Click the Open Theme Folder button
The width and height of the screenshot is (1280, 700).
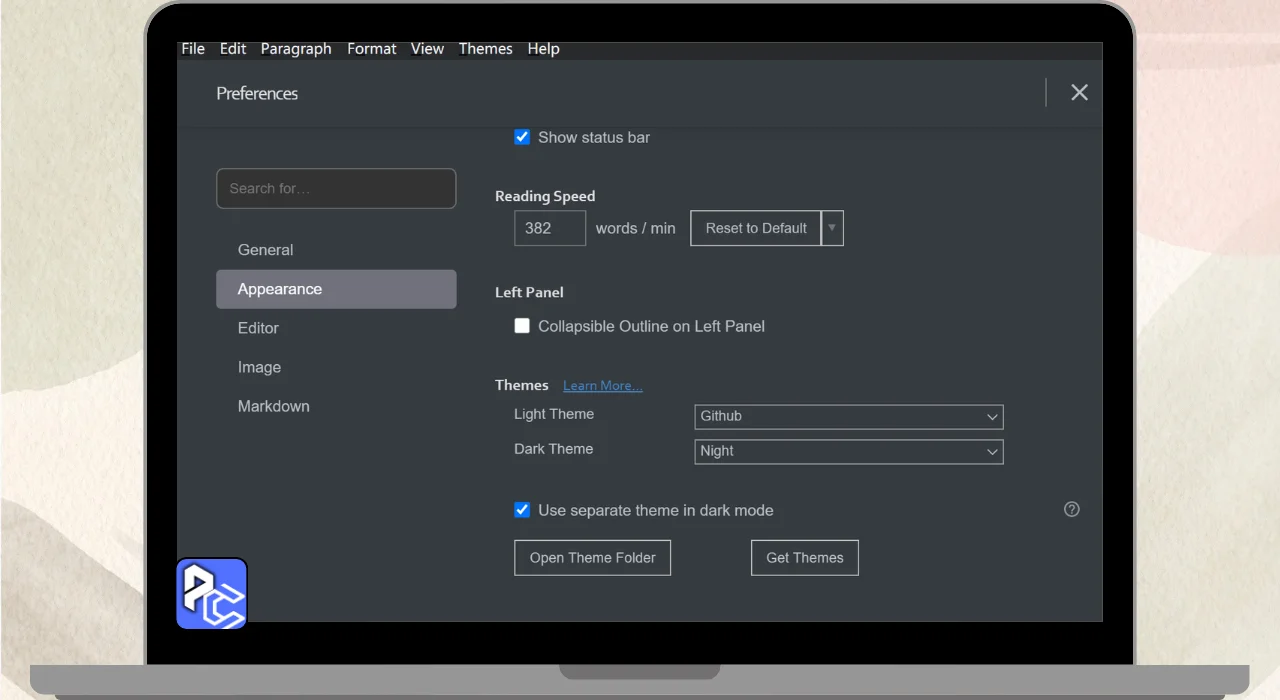pos(592,558)
